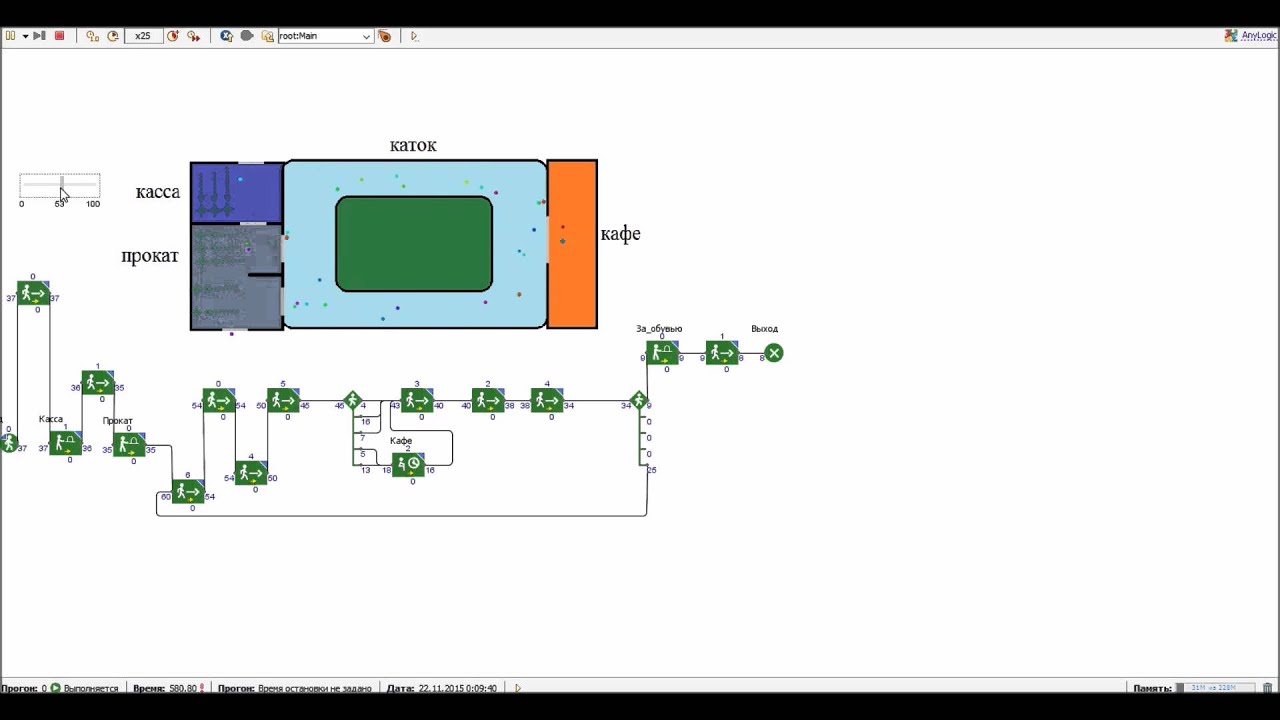Open the toolbar icon left of root:Main
Screen dimensions: 1280x720
tap(267, 36)
